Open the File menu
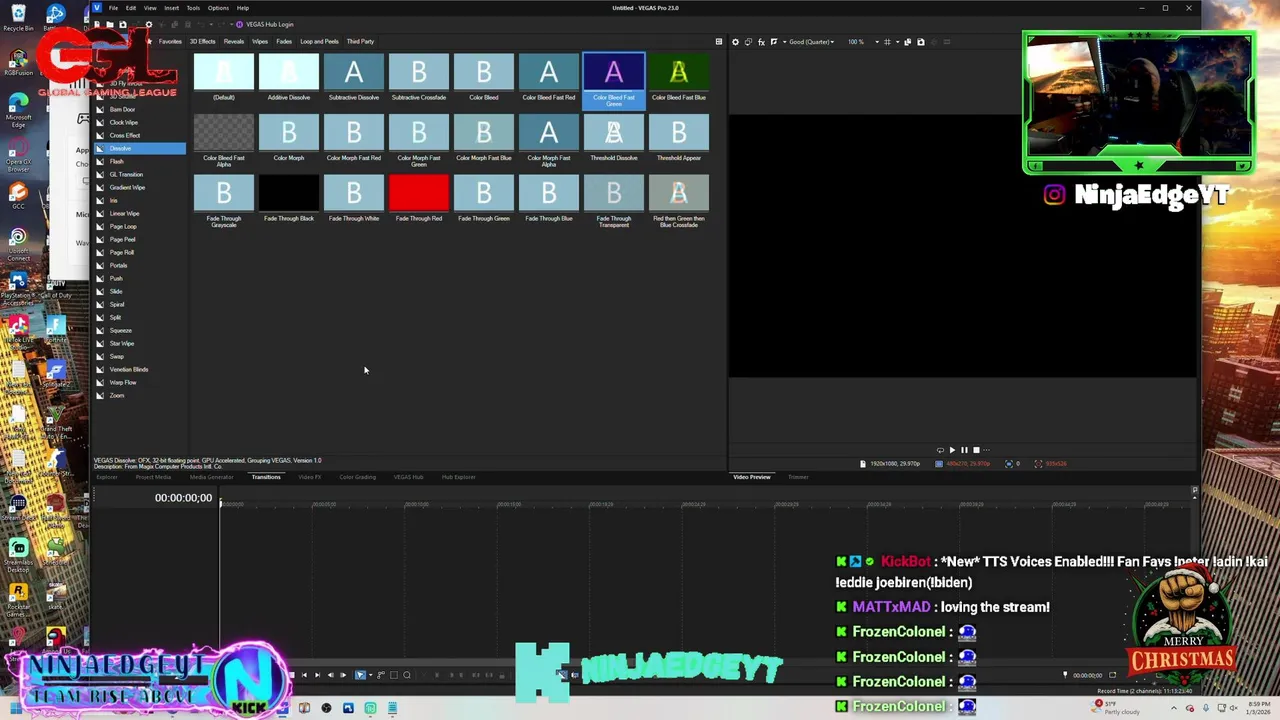 point(113,8)
